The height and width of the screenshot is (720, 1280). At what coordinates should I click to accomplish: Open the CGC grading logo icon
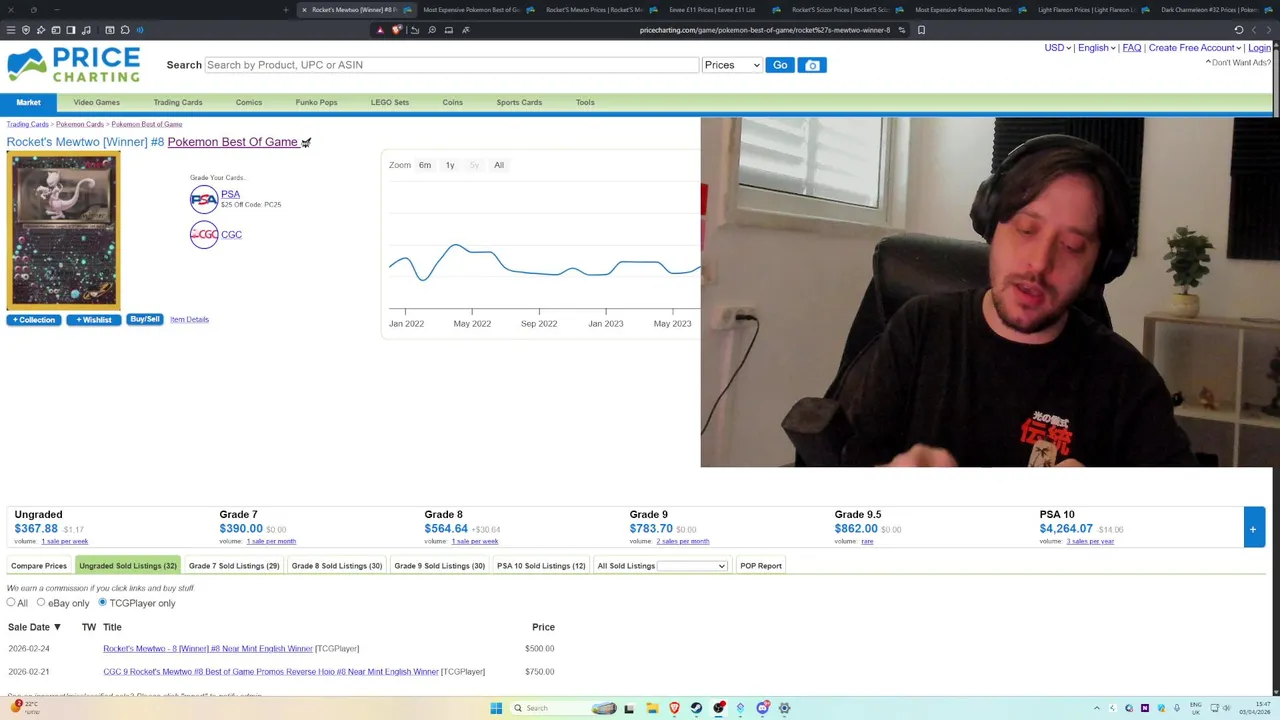click(204, 234)
